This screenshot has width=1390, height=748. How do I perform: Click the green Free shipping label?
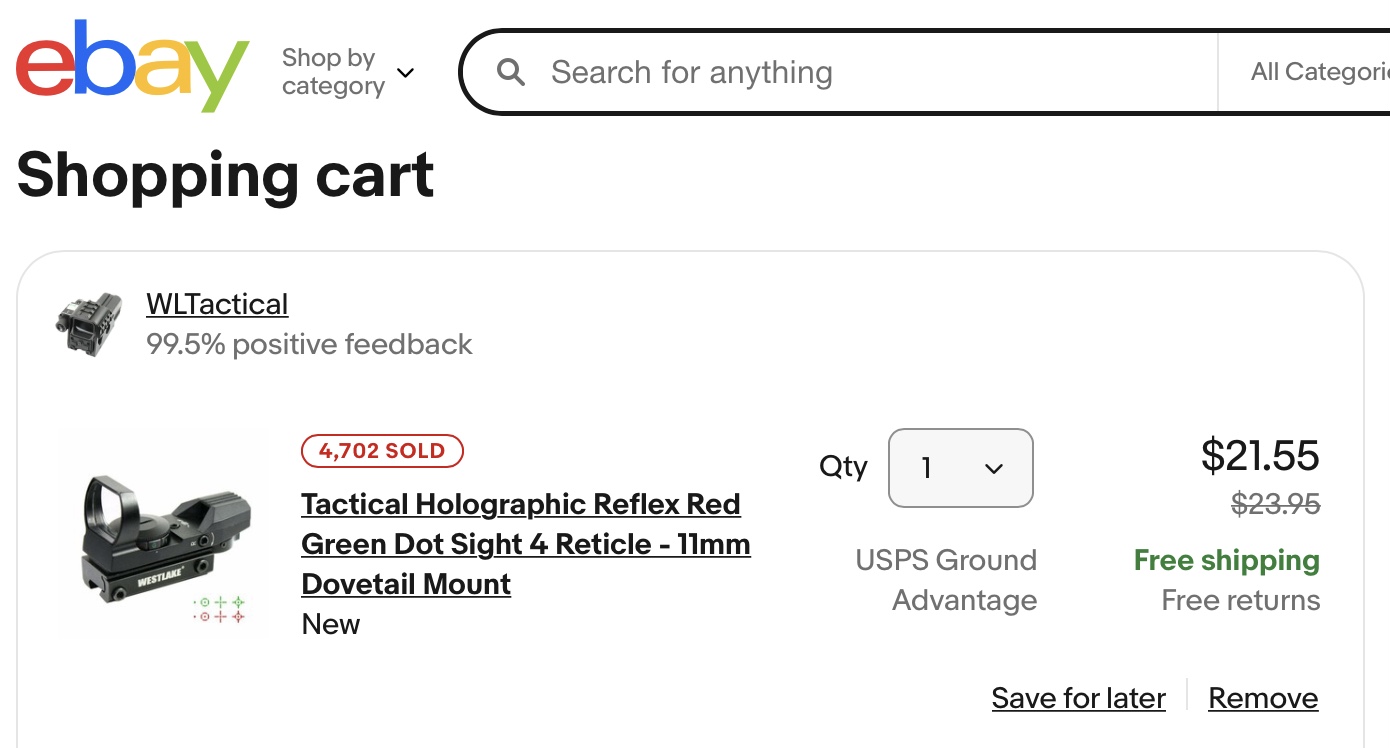click(x=1226, y=560)
